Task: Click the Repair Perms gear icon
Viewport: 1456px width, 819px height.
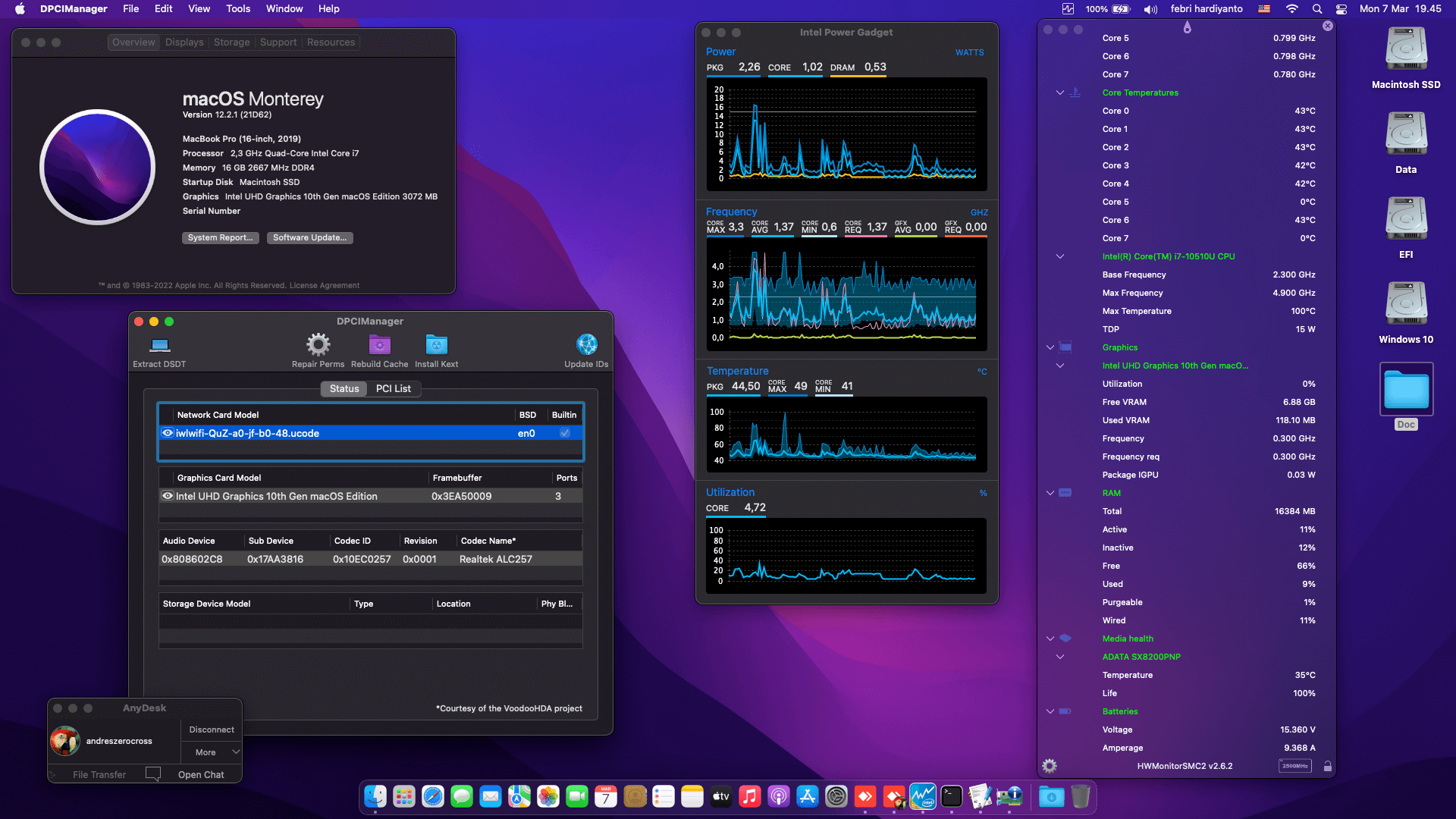Action: 318,345
